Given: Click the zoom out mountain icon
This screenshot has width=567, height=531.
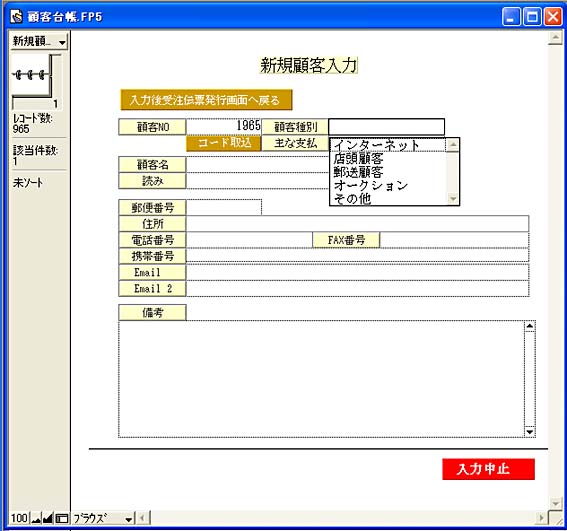Looking at the screenshot, I should (36, 519).
